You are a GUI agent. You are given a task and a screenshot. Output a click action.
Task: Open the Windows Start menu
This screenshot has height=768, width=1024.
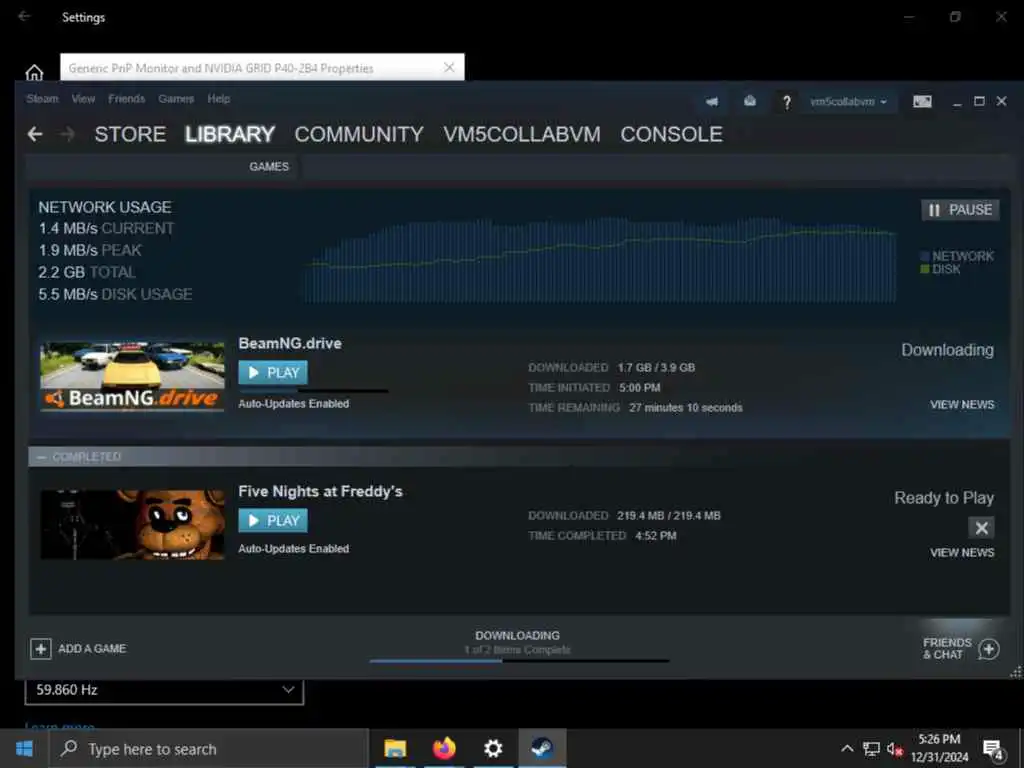24,748
